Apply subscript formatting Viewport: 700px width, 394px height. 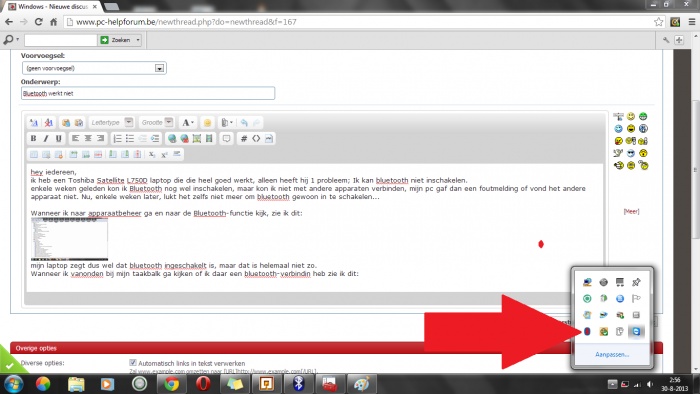pyautogui.click(x=152, y=154)
